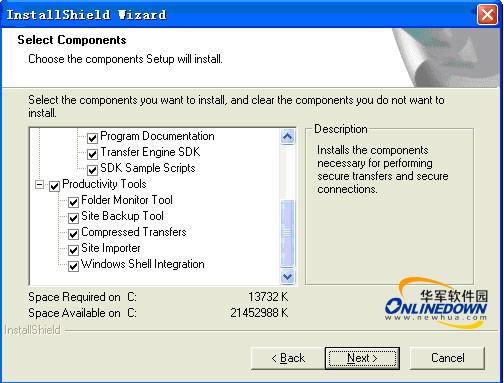
Task: Toggle the Productivity Tools checkbox
Action: pos(54,186)
